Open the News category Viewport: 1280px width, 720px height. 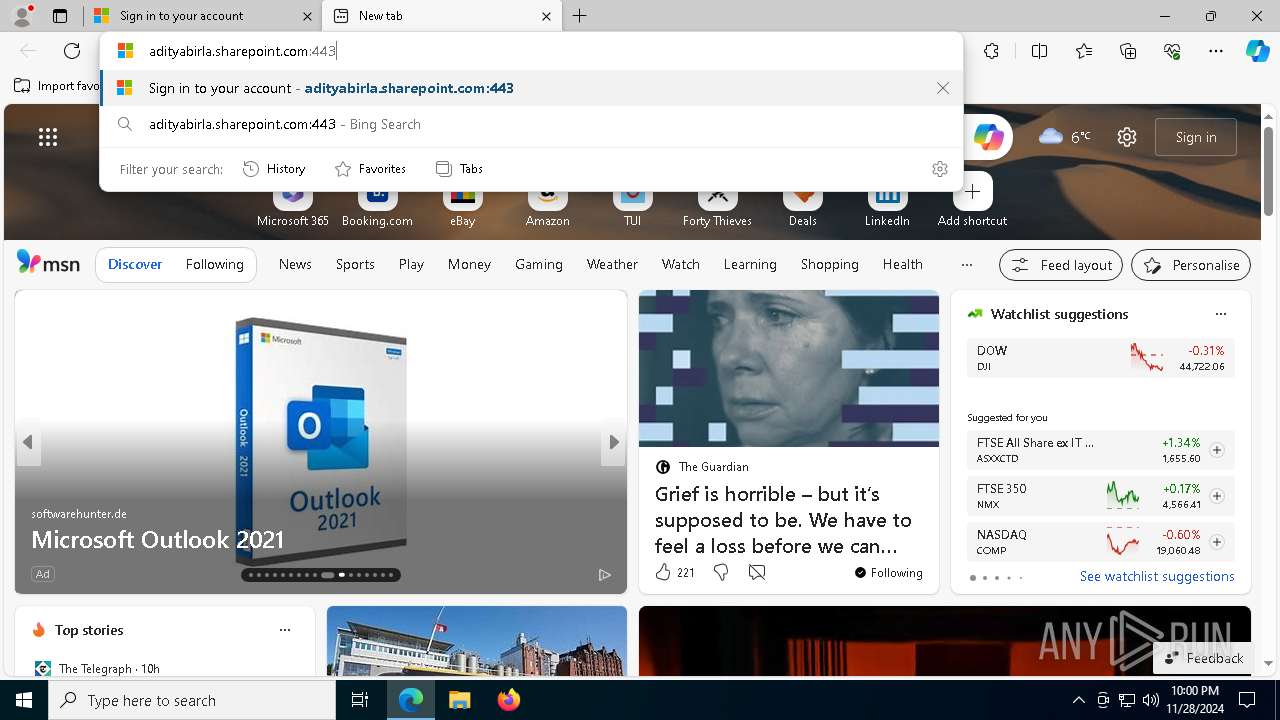pyautogui.click(x=295, y=264)
